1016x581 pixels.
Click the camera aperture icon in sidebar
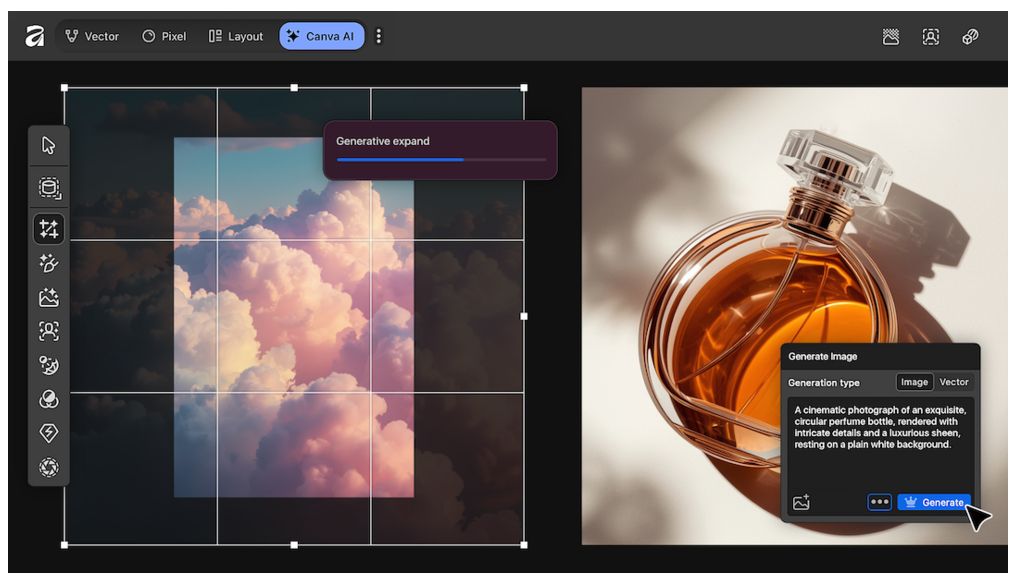pos(48,467)
